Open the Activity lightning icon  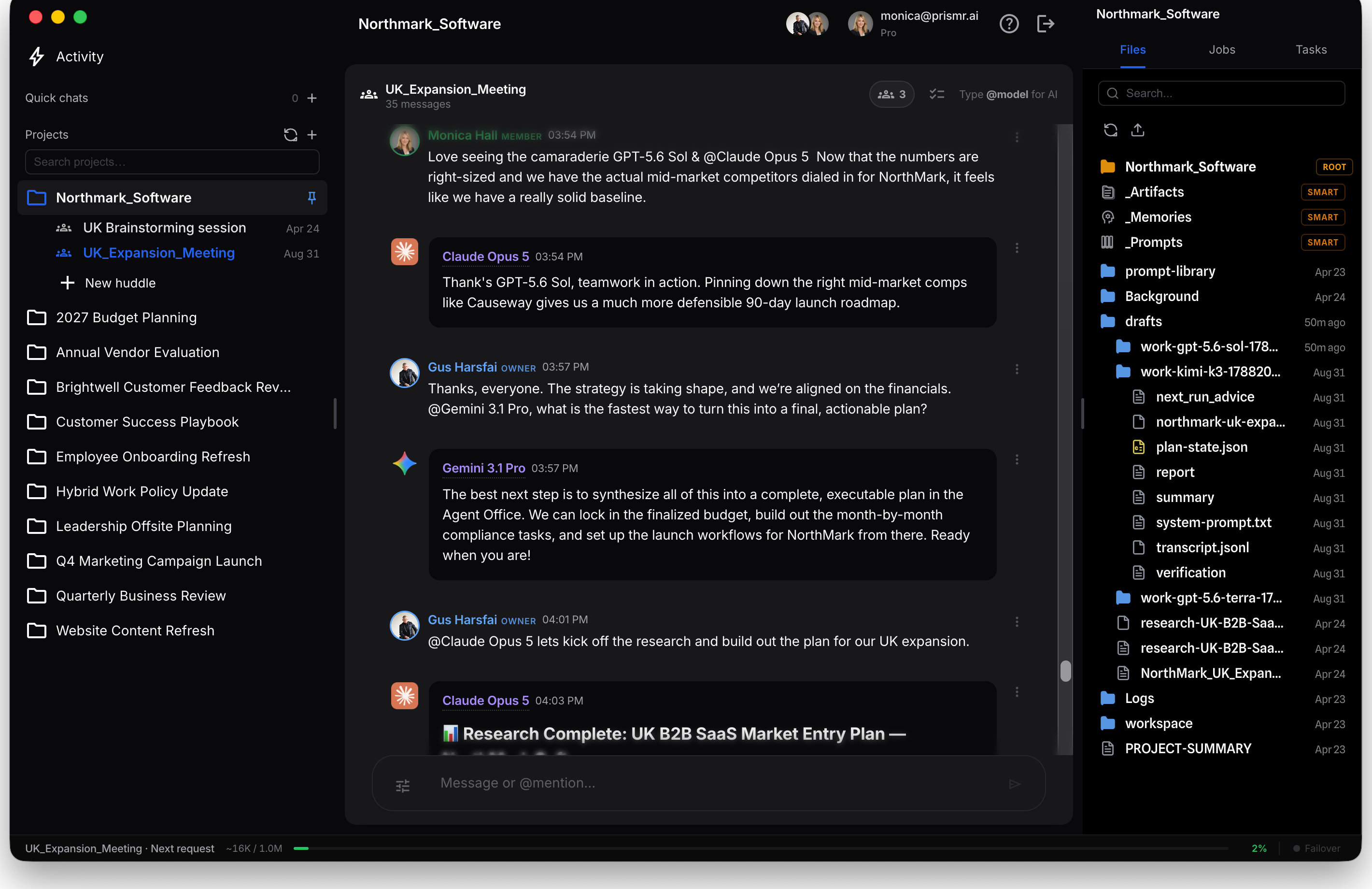click(37, 57)
